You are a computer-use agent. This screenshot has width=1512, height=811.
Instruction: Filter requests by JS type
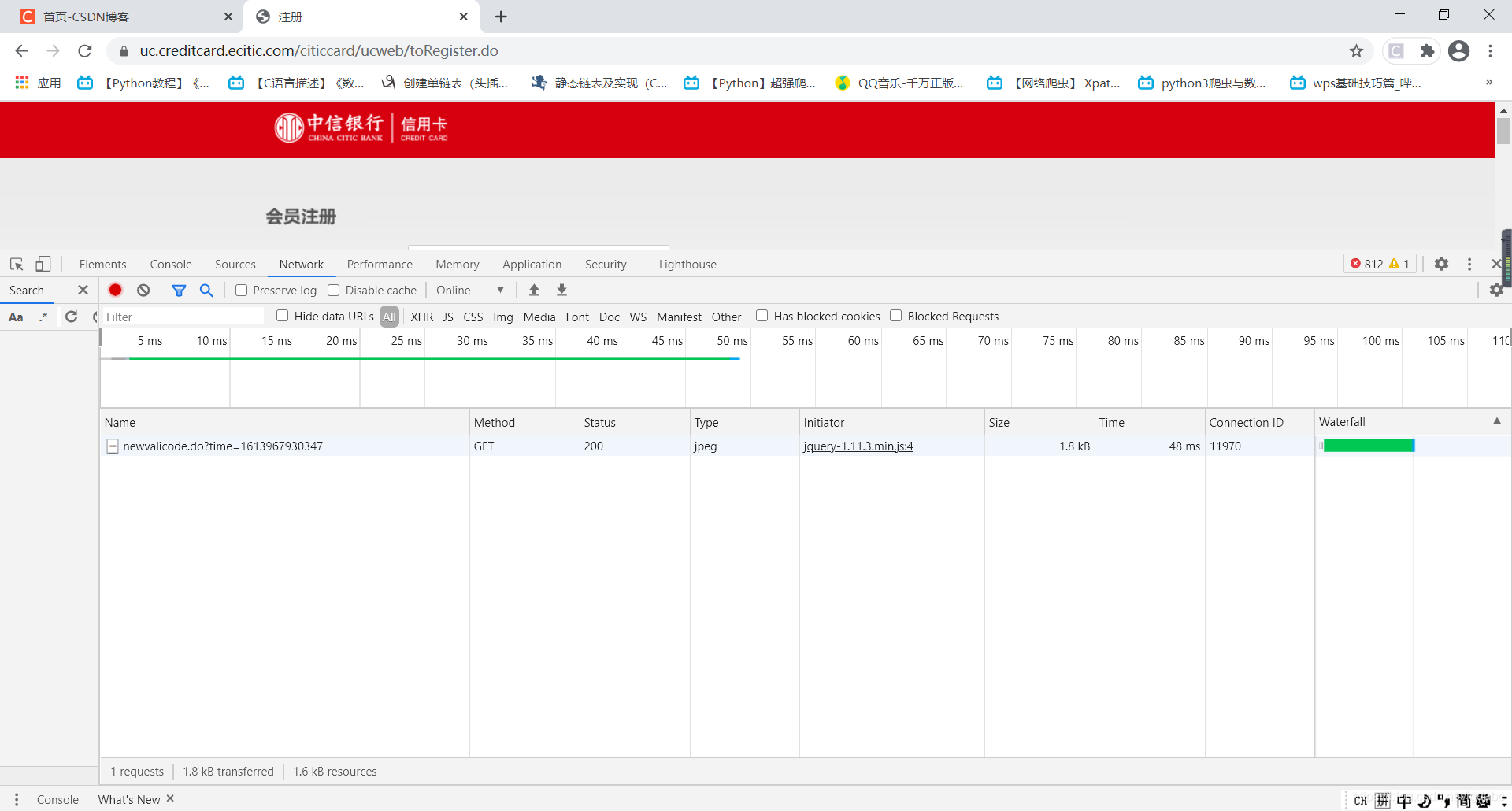(x=448, y=317)
